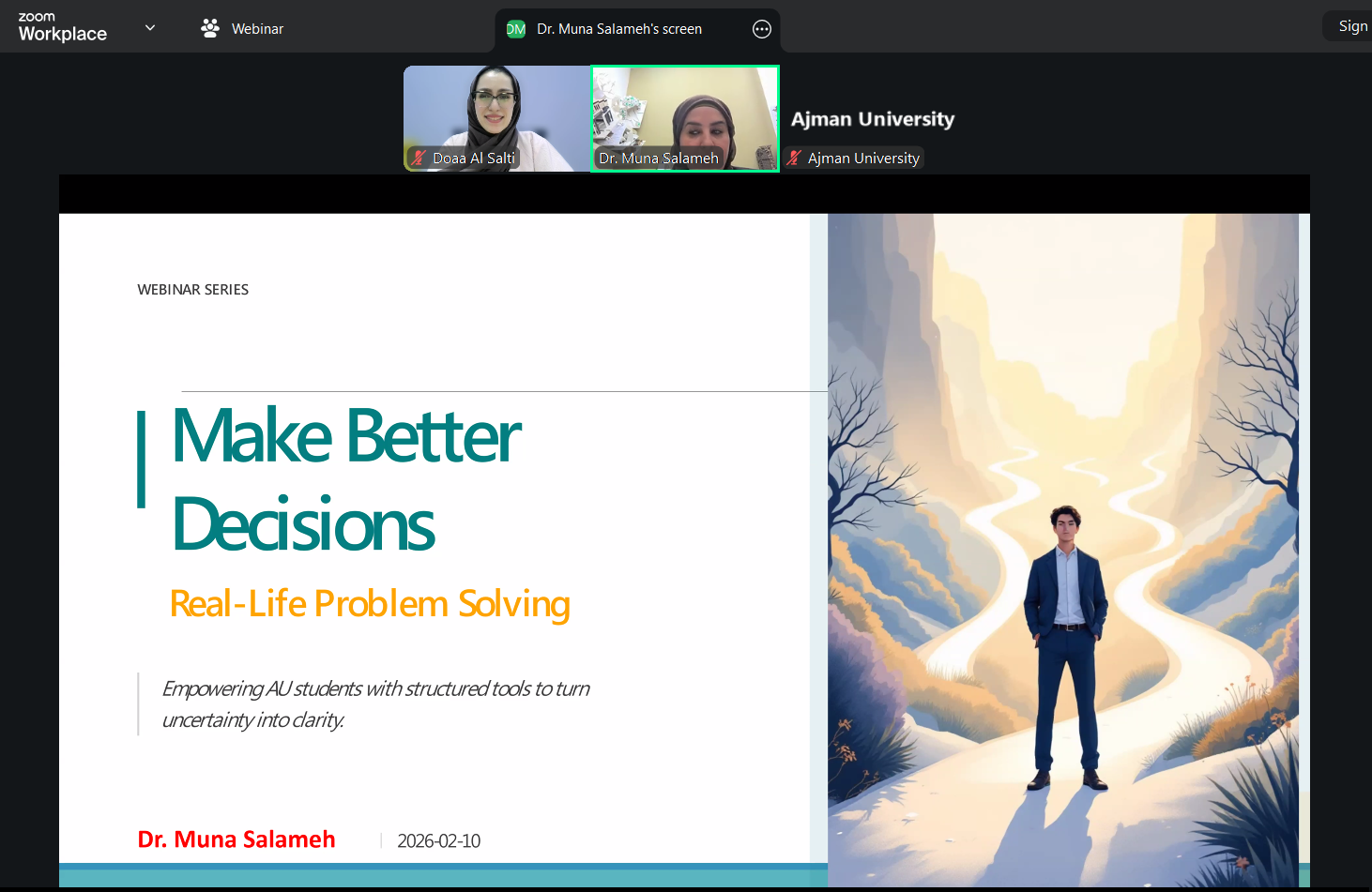The image size is (1372, 892).
Task: Select Doaa Al Salti's video thumbnail
Action: tap(496, 118)
